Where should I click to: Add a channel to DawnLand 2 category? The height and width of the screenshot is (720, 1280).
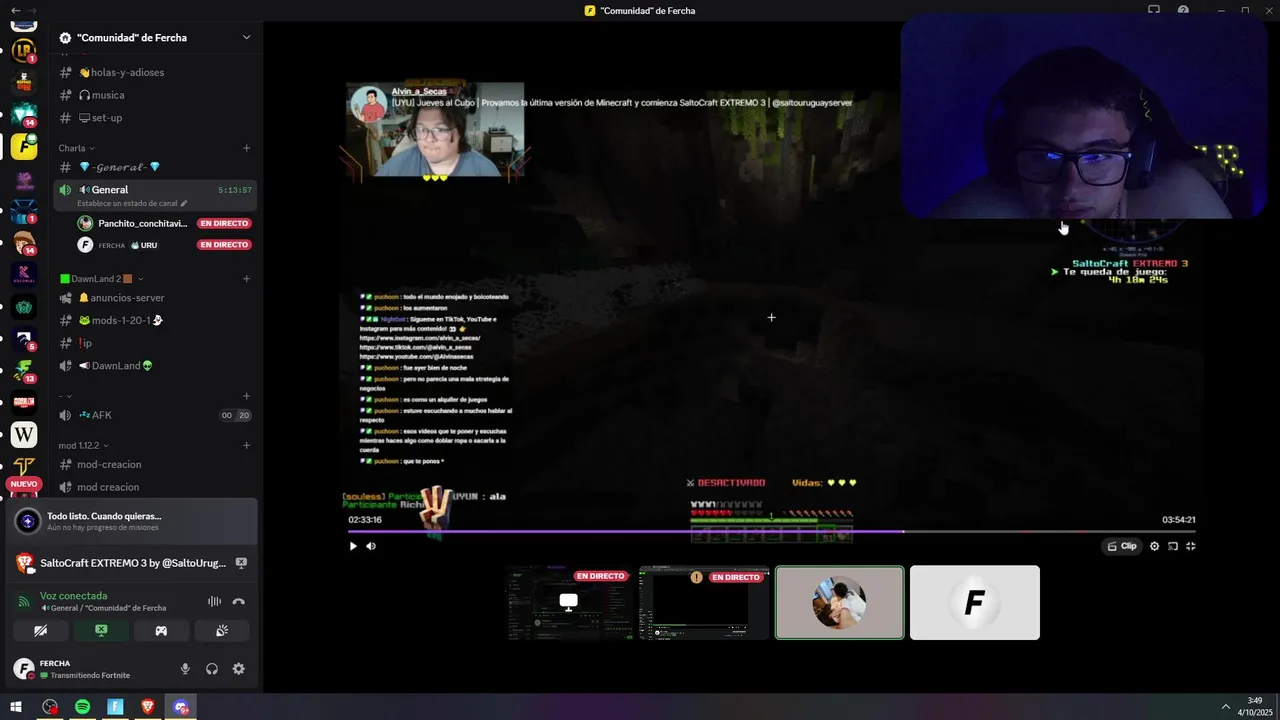tap(246, 279)
